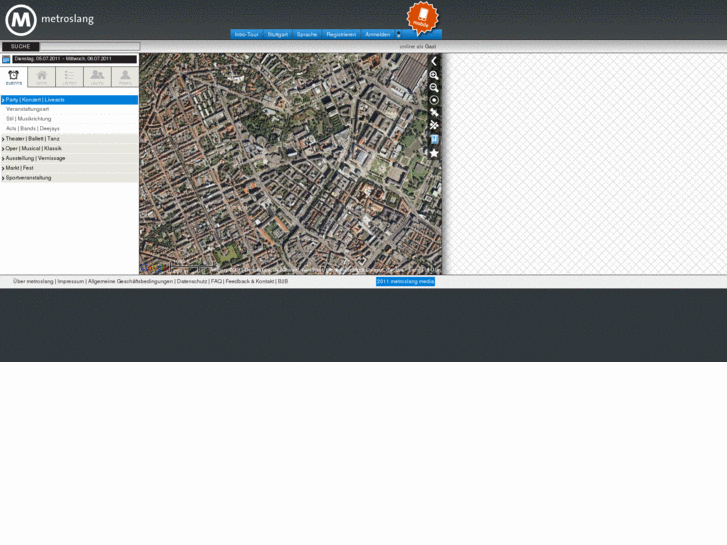Click the metroslang M logo
This screenshot has width=727, height=545.
click(x=21, y=20)
